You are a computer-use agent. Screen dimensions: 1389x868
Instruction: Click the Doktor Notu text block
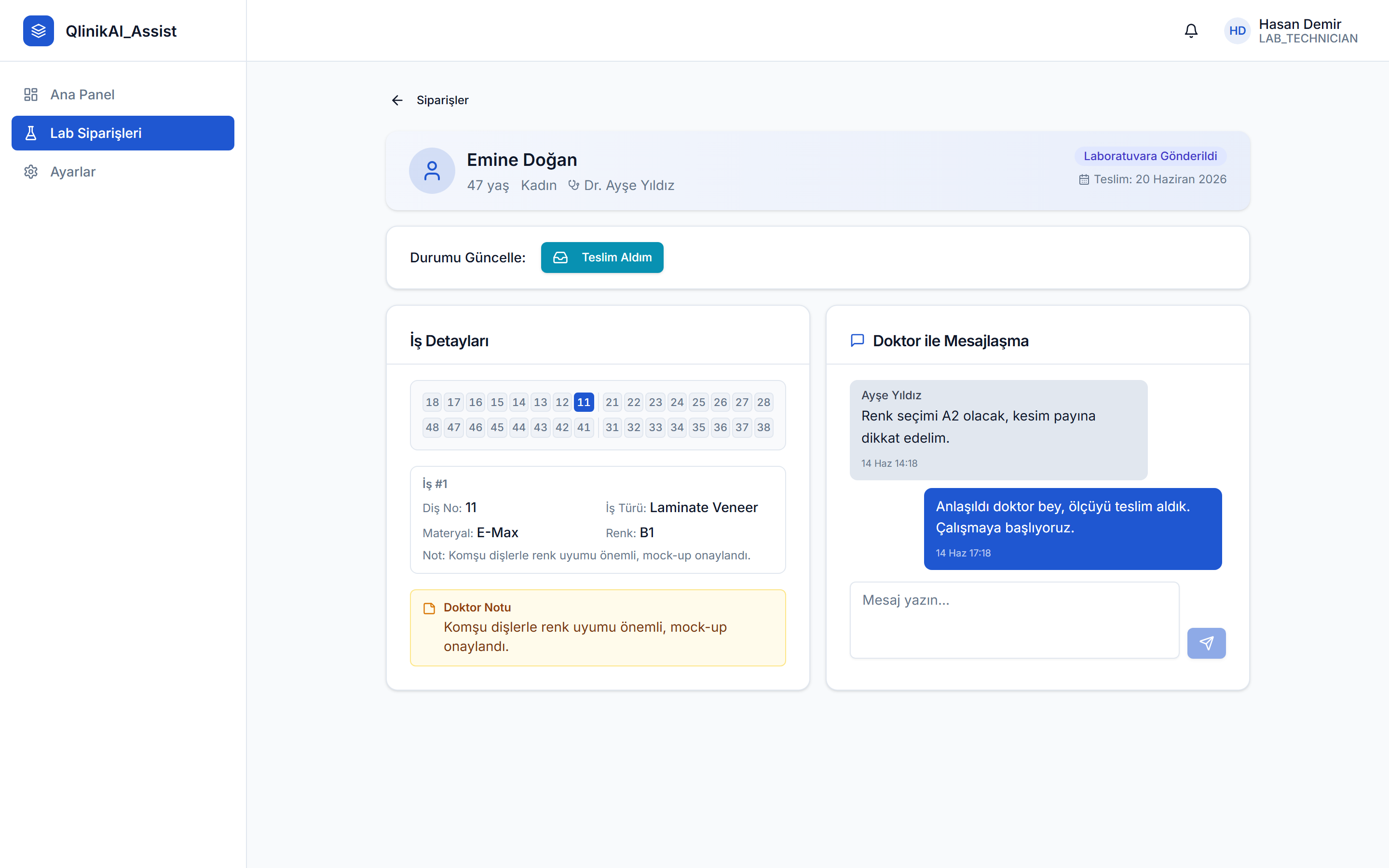(x=598, y=627)
